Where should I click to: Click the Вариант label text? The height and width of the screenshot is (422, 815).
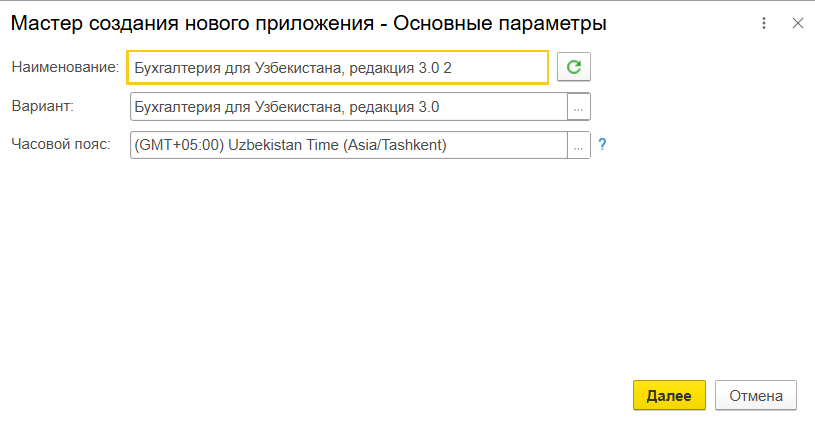pyautogui.click(x=43, y=105)
